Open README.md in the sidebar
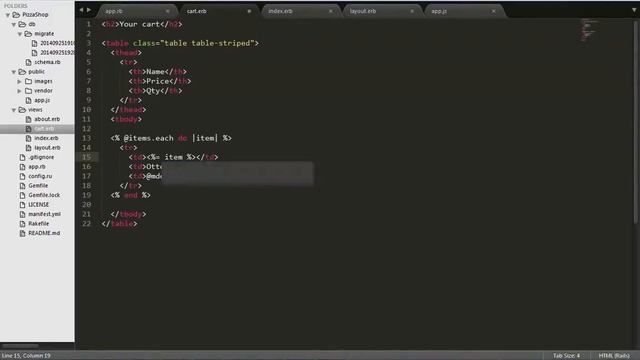Screen dimensions: 640x360 pyautogui.click(x=44, y=233)
